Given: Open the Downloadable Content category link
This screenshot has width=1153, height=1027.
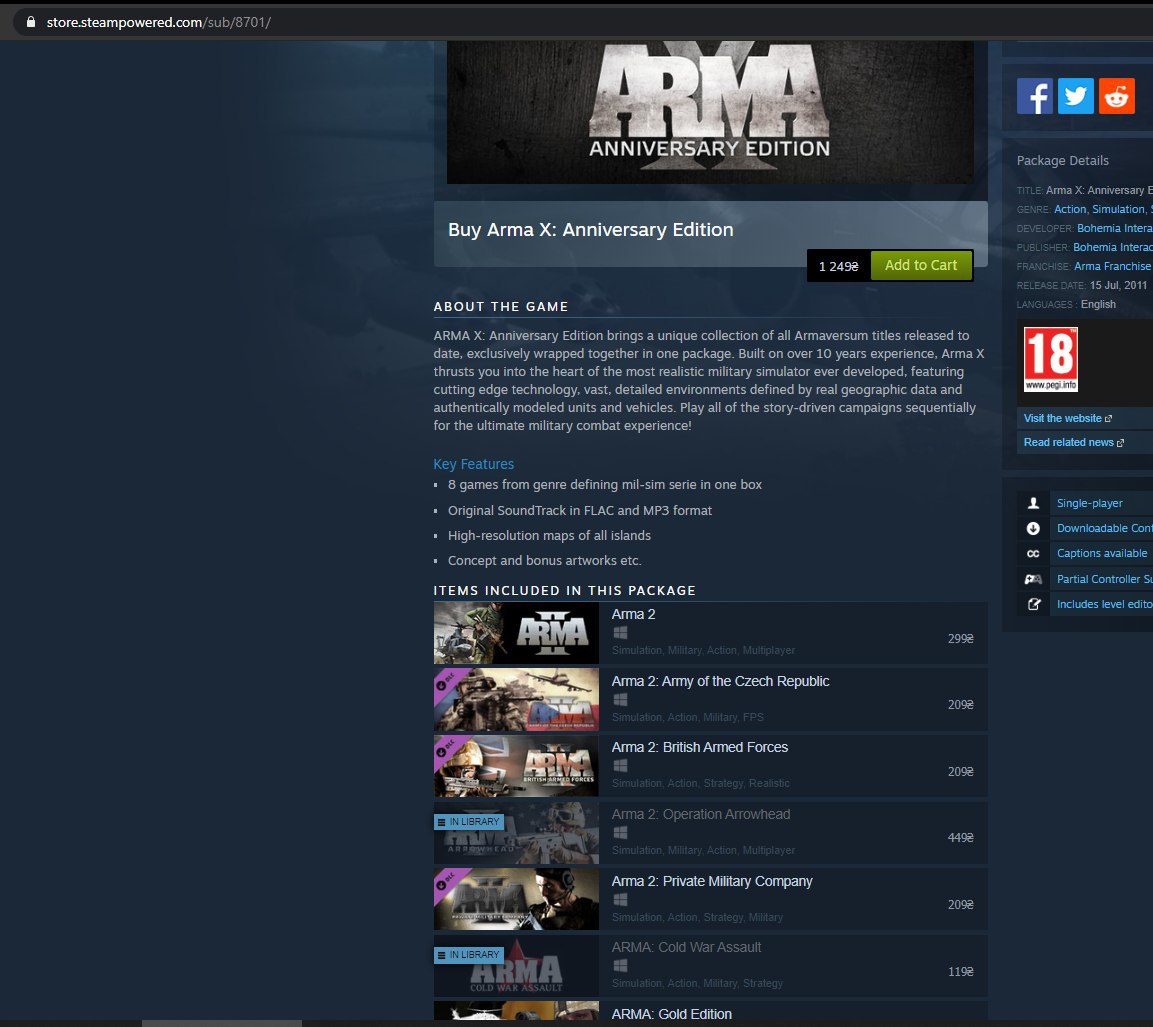Looking at the screenshot, I should [x=1104, y=529].
